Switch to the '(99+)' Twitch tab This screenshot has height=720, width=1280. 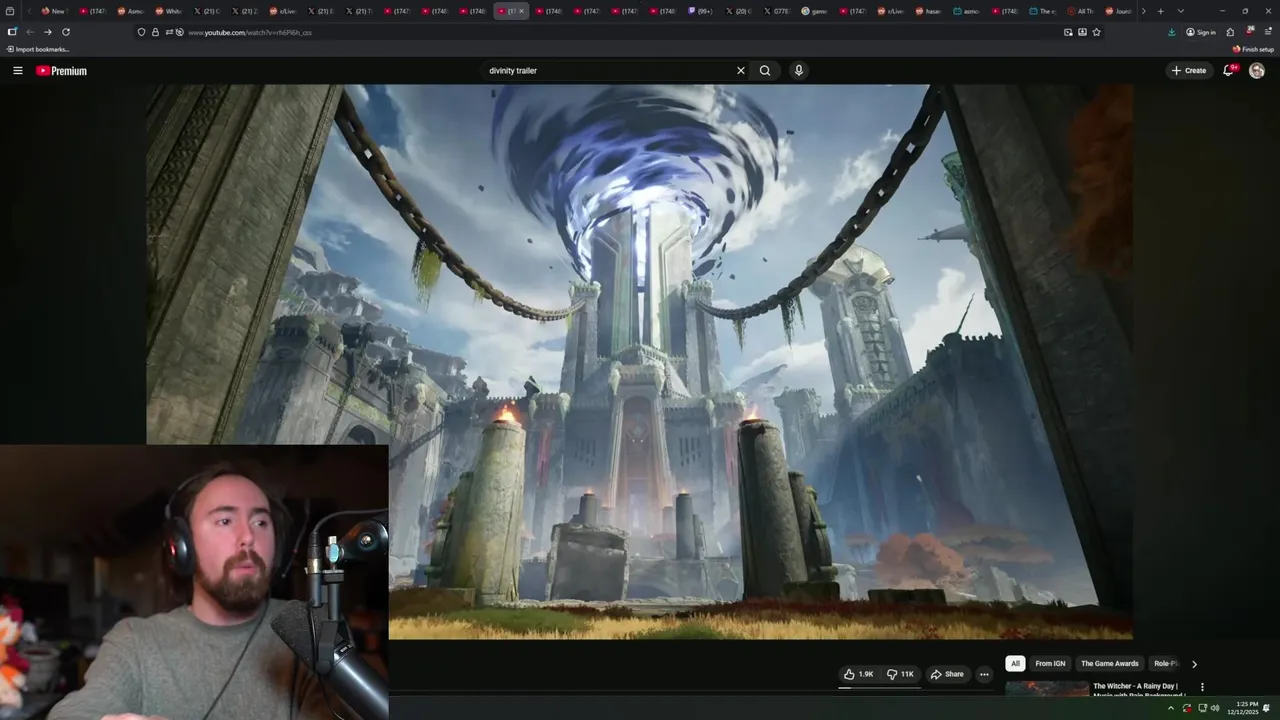pyautogui.click(x=702, y=11)
